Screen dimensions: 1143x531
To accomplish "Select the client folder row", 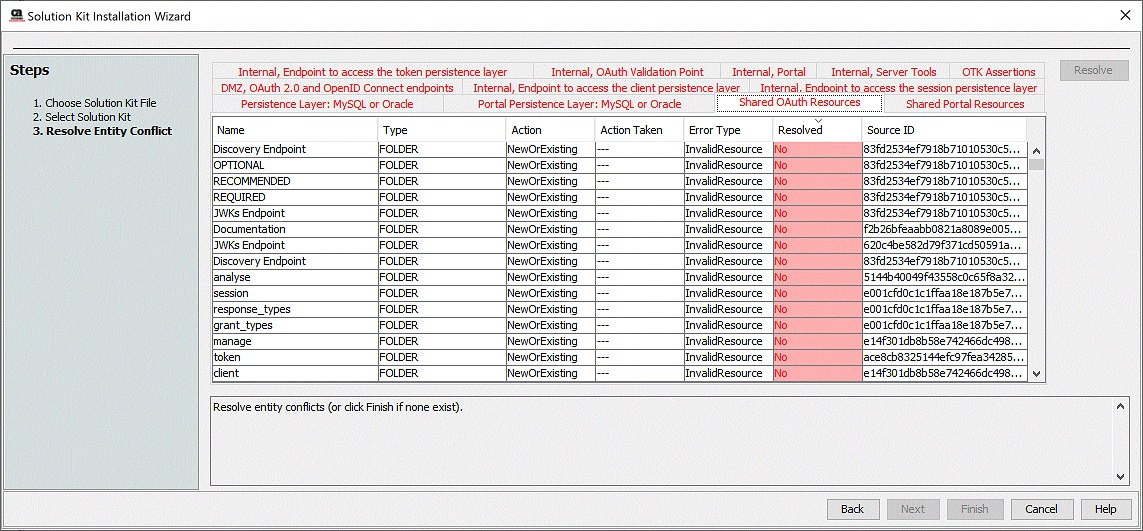I will click(x=620, y=373).
